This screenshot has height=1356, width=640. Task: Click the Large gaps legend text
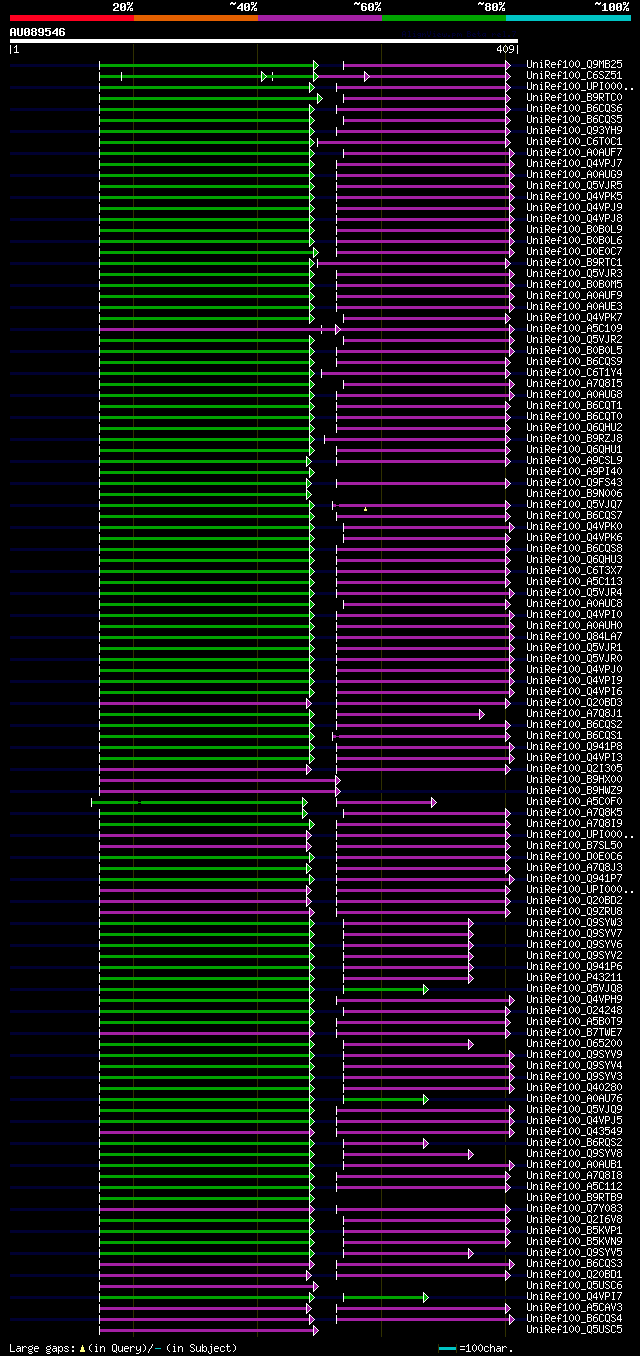pos(124,1348)
